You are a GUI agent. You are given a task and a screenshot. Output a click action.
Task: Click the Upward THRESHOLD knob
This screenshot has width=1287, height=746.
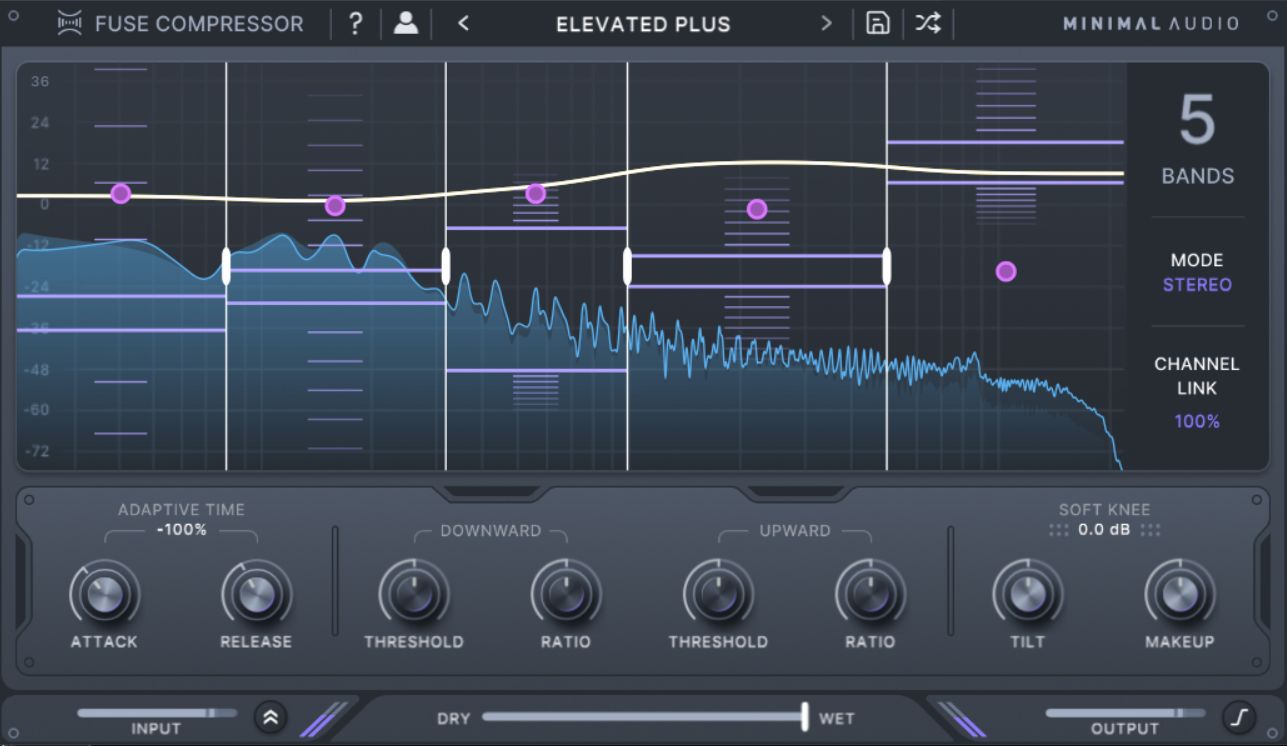(x=718, y=595)
